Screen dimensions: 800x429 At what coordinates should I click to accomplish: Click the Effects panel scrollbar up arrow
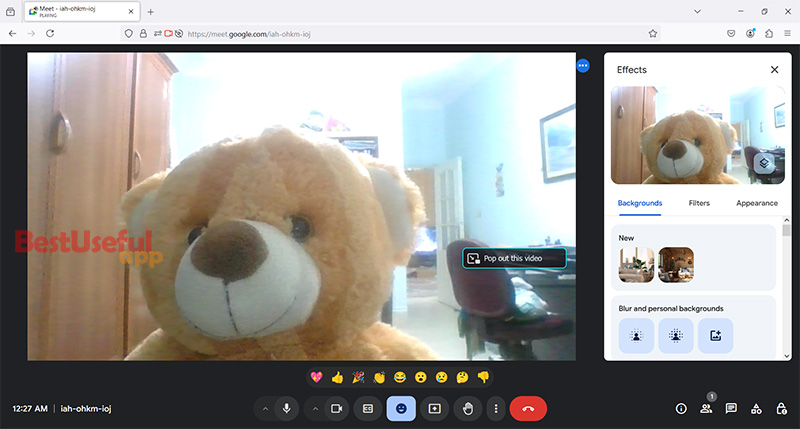(x=787, y=220)
